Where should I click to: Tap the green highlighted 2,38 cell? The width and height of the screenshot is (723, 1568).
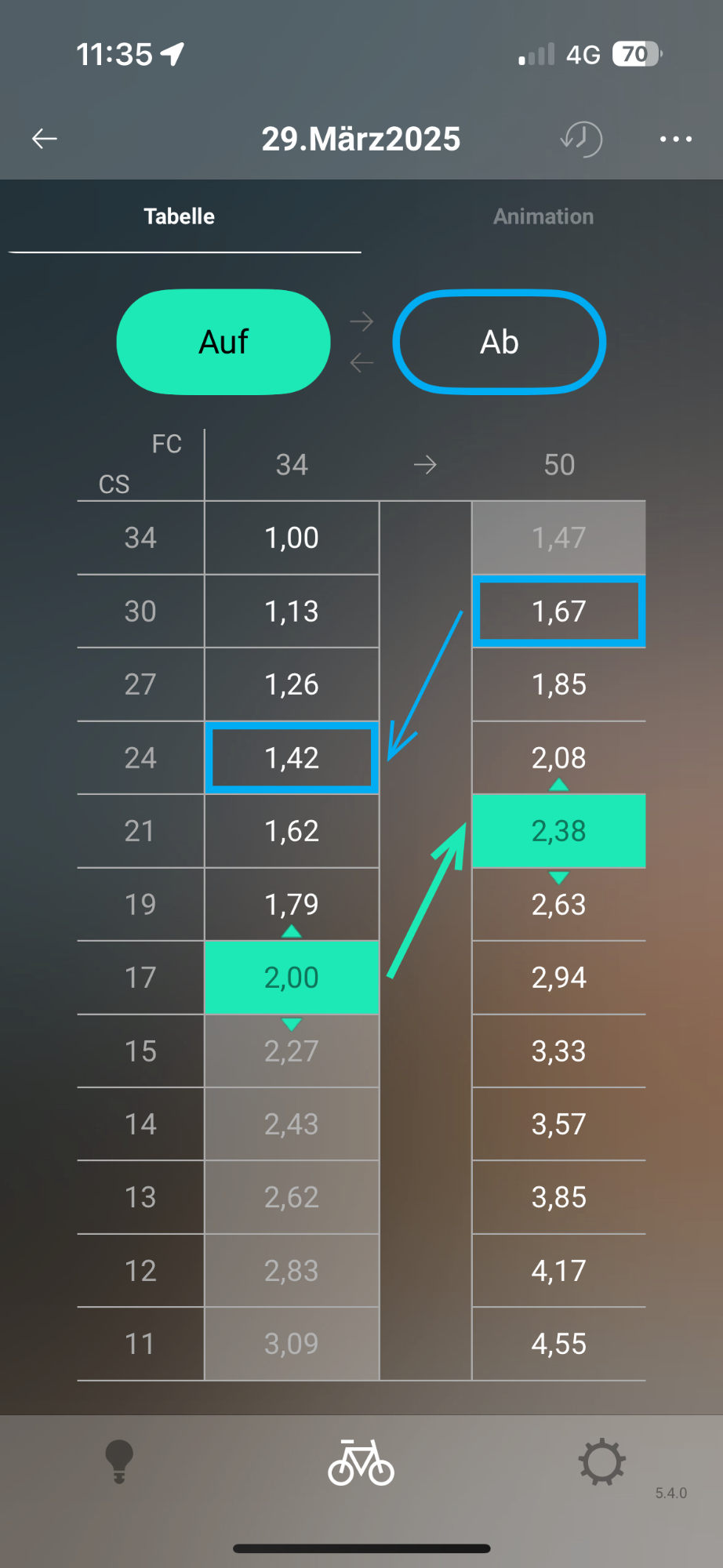click(558, 831)
